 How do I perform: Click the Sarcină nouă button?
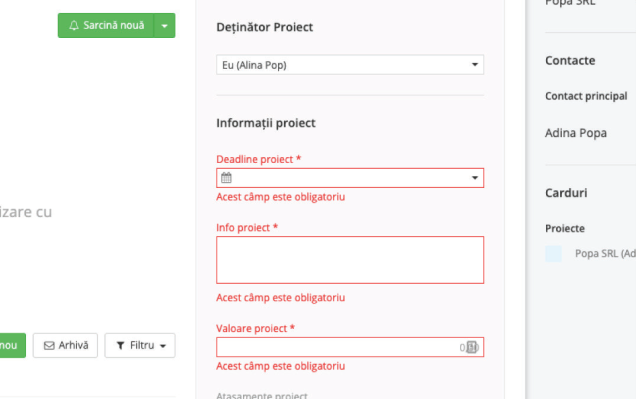tap(106, 26)
